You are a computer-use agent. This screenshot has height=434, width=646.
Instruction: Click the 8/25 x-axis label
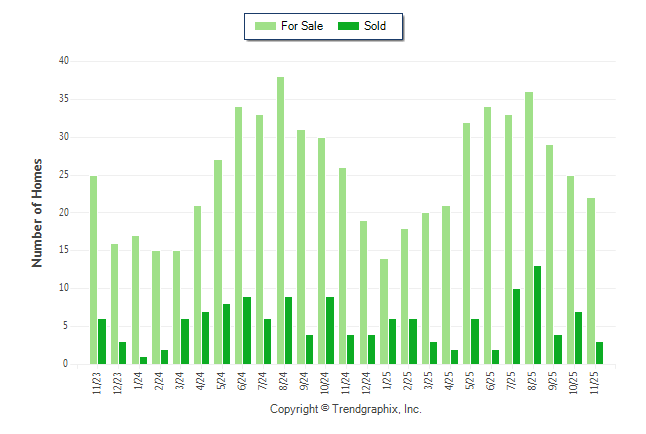tap(528, 382)
